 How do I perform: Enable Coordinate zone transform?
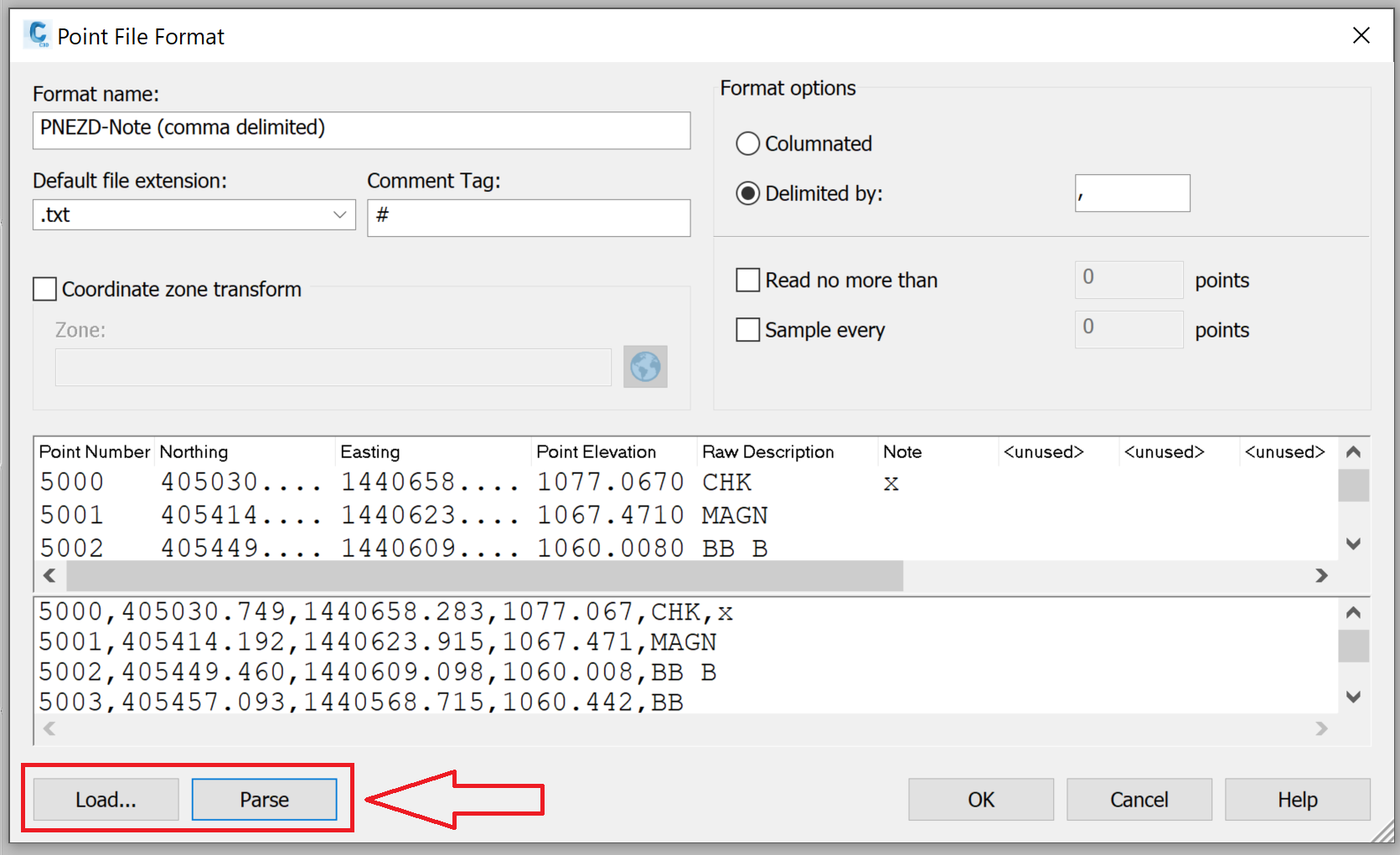coord(44,289)
